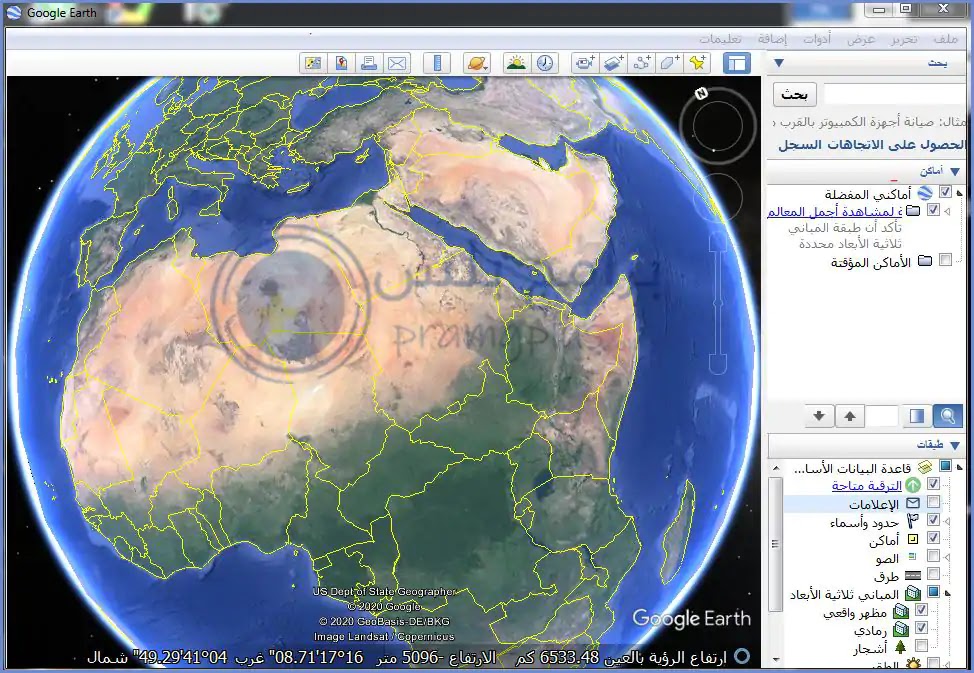Open the الترقية متاحة link
This screenshot has width=974, height=673.
[867, 485]
